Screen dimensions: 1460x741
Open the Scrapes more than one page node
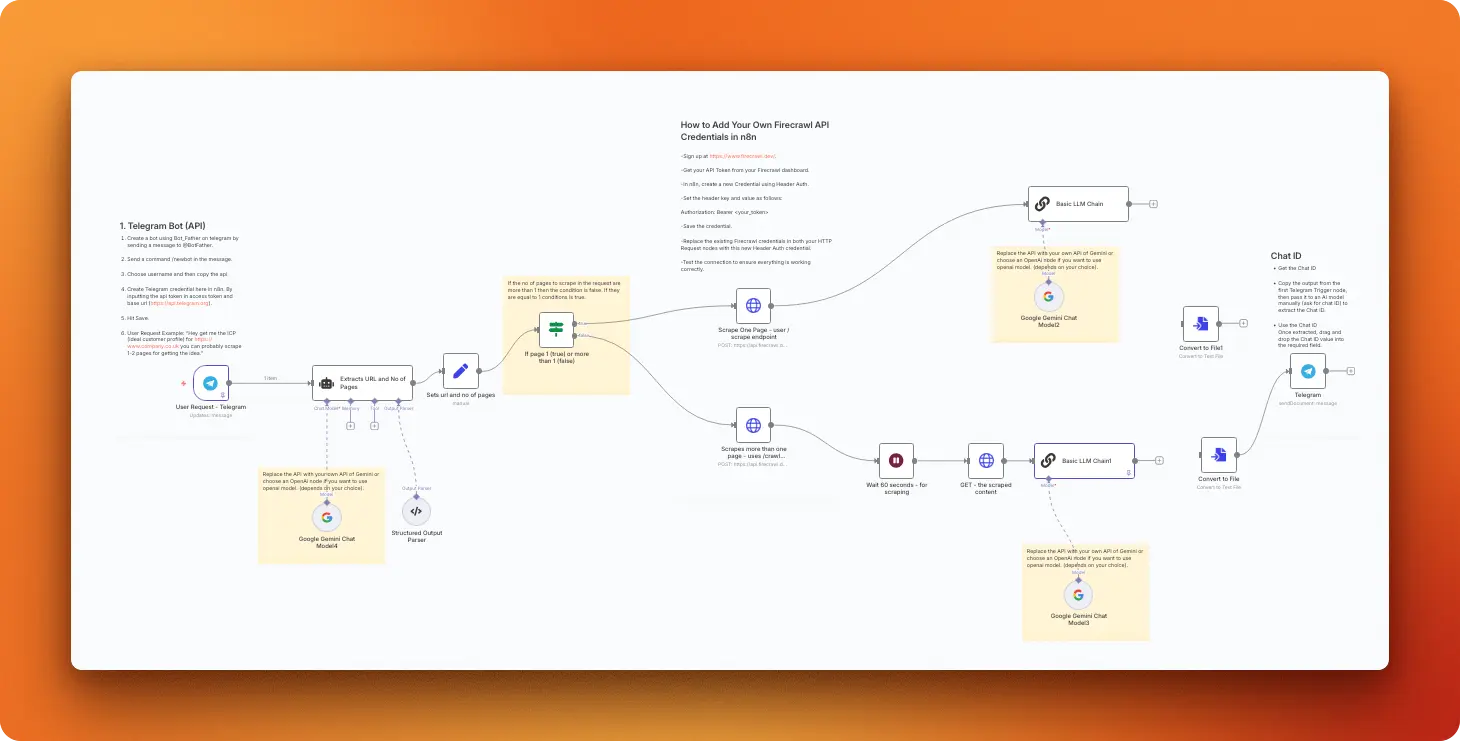(x=753, y=423)
